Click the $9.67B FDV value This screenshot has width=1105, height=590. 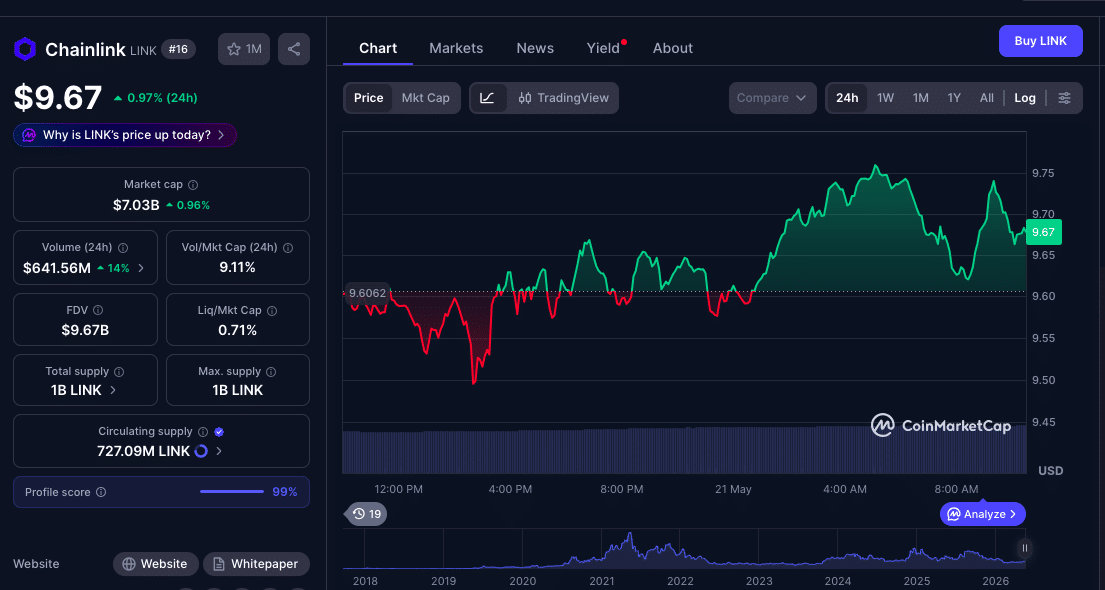click(x=85, y=330)
